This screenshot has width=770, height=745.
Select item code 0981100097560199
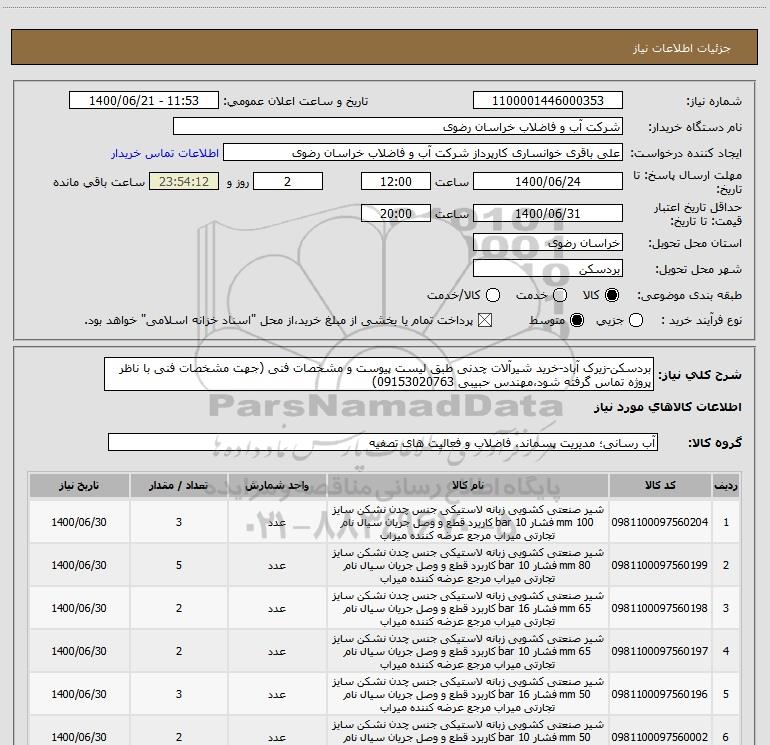(x=660, y=565)
